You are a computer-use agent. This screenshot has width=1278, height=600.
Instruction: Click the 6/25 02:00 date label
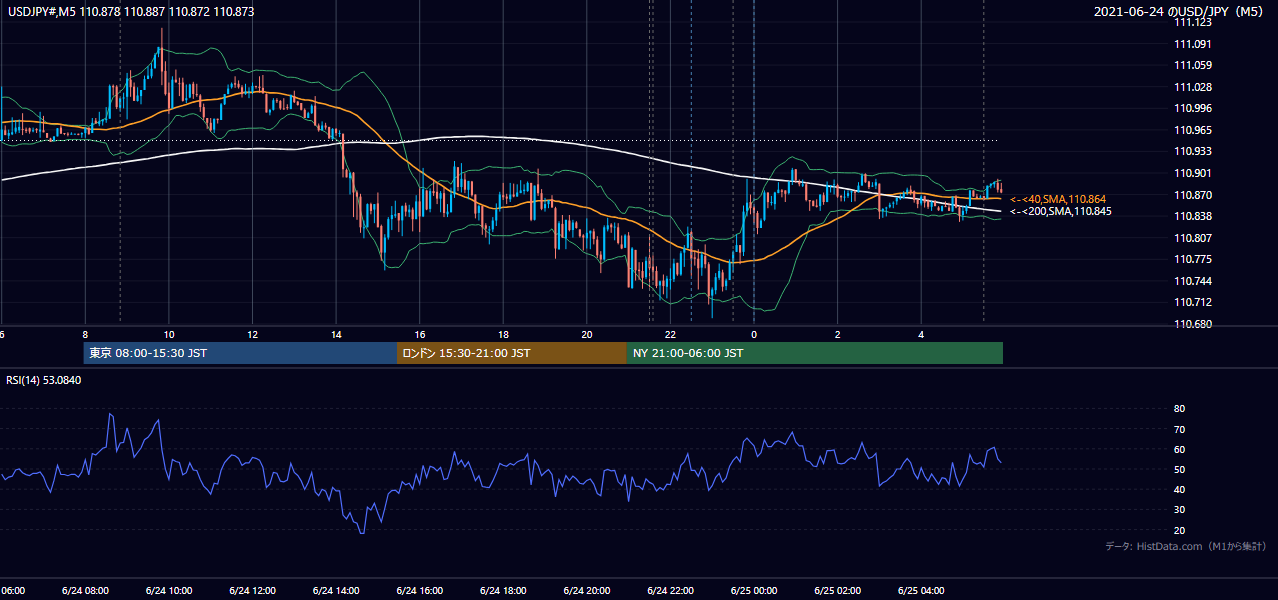click(837, 590)
